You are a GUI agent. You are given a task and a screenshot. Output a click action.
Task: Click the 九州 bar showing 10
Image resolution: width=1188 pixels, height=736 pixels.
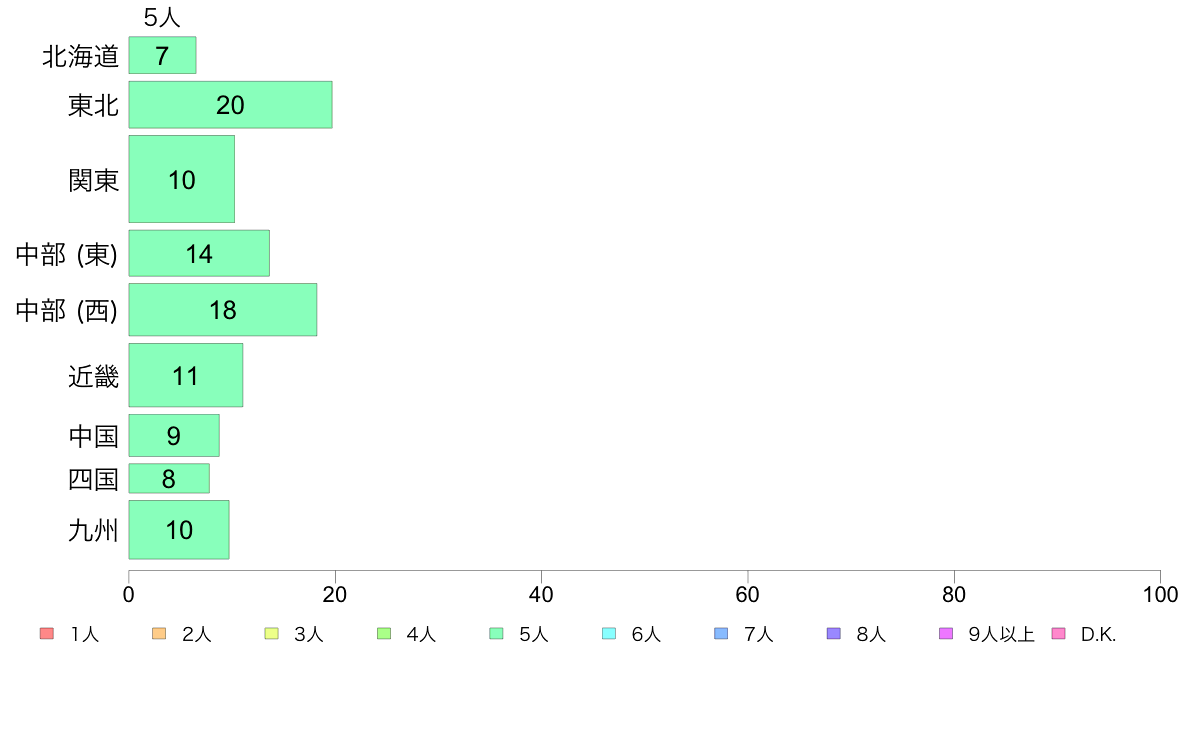(x=179, y=530)
